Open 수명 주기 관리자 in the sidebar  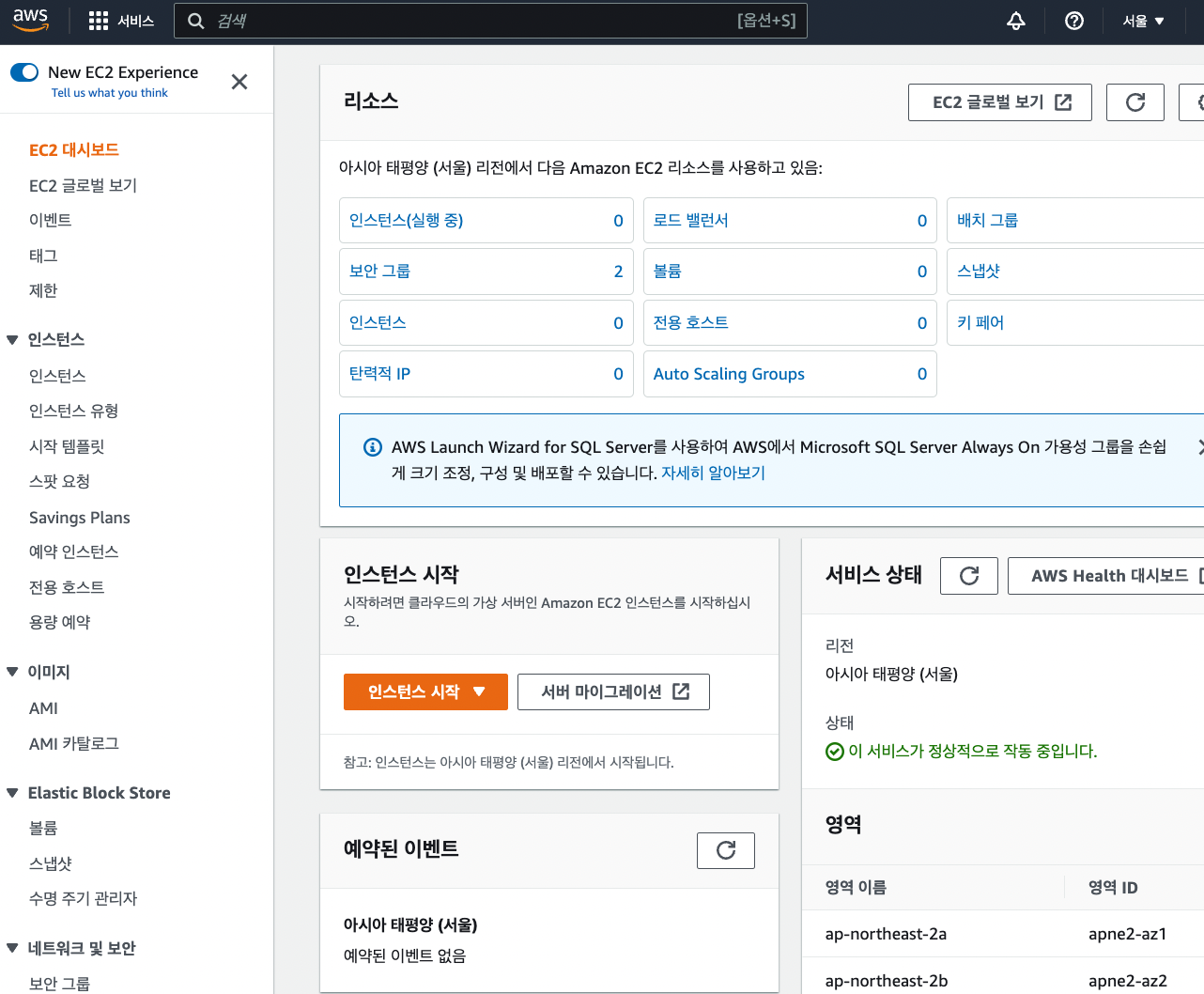[83, 898]
